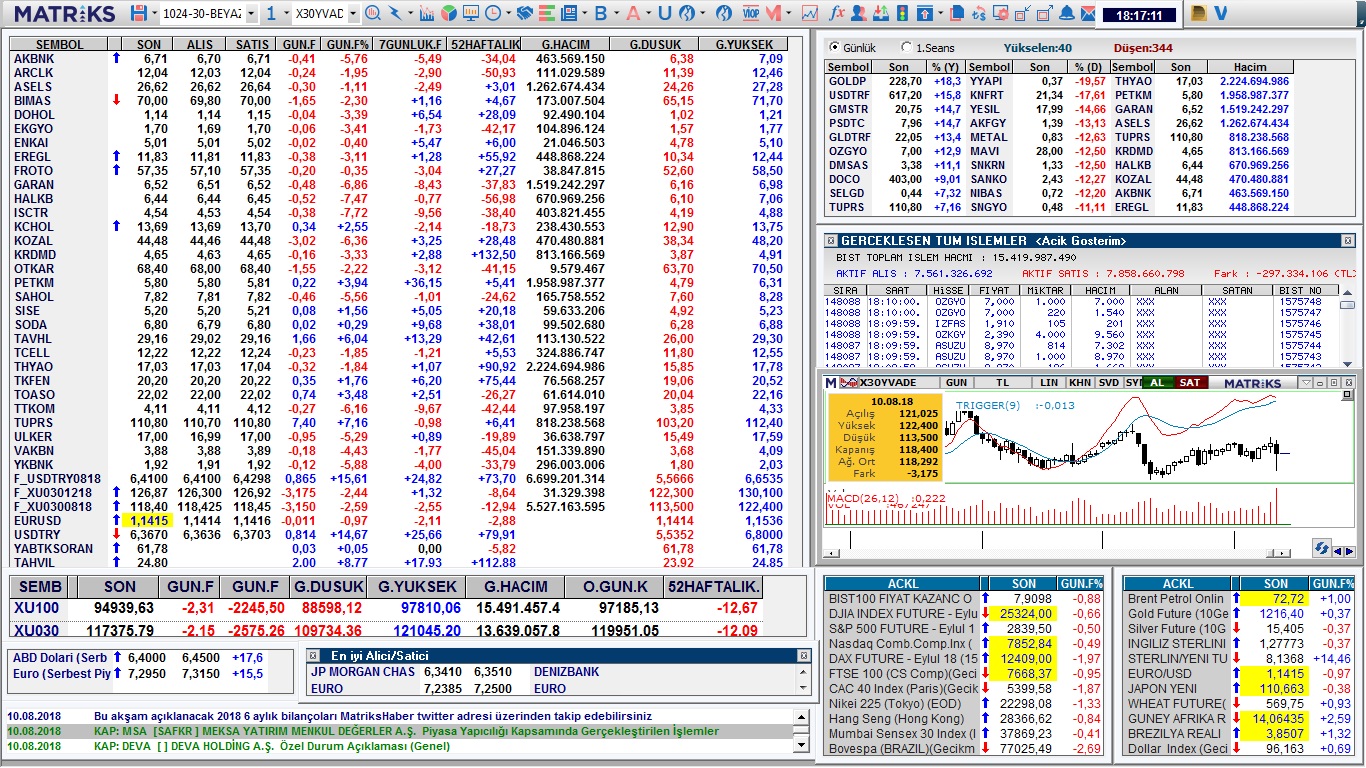Select the Brent Petrol Onlin row
The width and height of the screenshot is (1366, 768).
[x=1238, y=599]
